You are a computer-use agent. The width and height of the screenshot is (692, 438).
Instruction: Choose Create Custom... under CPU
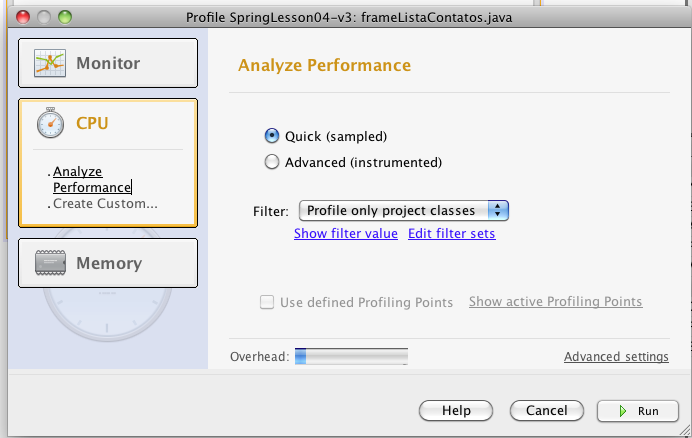pyautogui.click(x=105, y=204)
